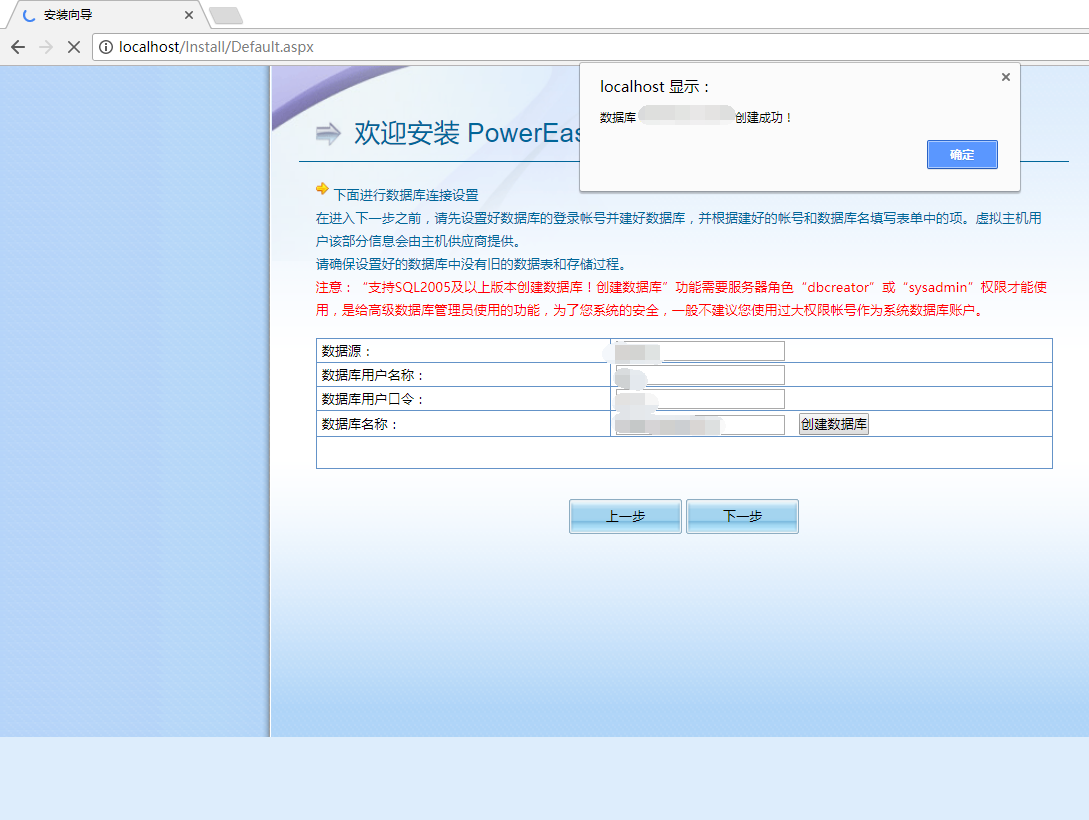This screenshot has width=1089, height=820.
Task: Click the loading spinner on 安装向导 tab
Action: pos(28,15)
